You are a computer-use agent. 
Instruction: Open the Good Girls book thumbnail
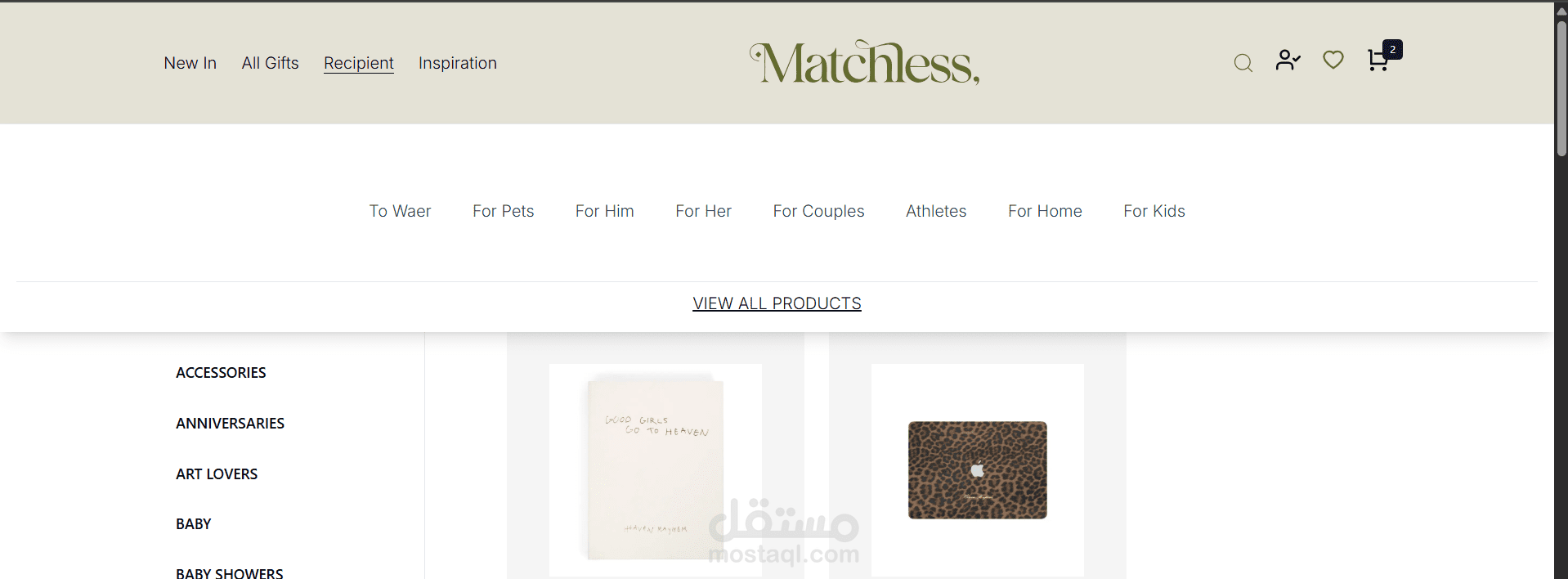656,470
